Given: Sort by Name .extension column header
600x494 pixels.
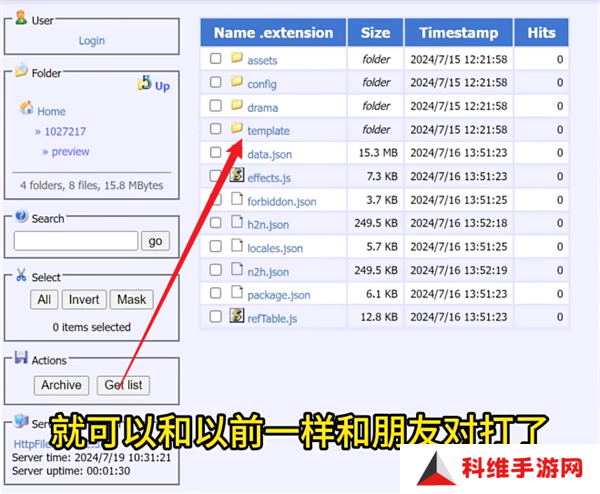Looking at the screenshot, I should (x=273, y=33).
